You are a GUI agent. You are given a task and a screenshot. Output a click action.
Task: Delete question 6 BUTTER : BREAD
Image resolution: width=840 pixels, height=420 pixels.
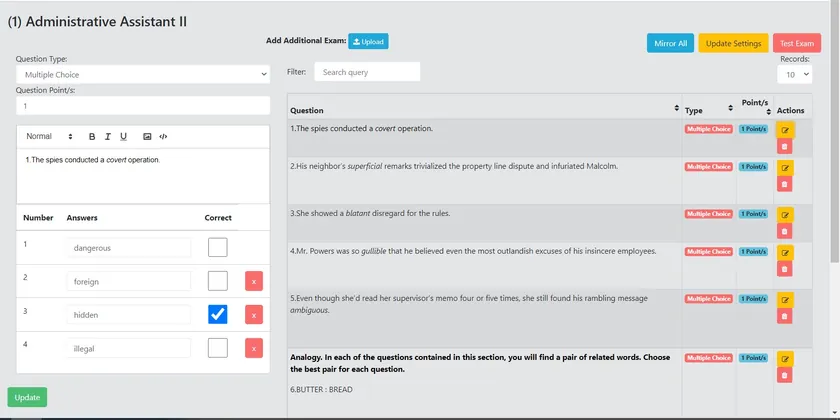point(785,375)
